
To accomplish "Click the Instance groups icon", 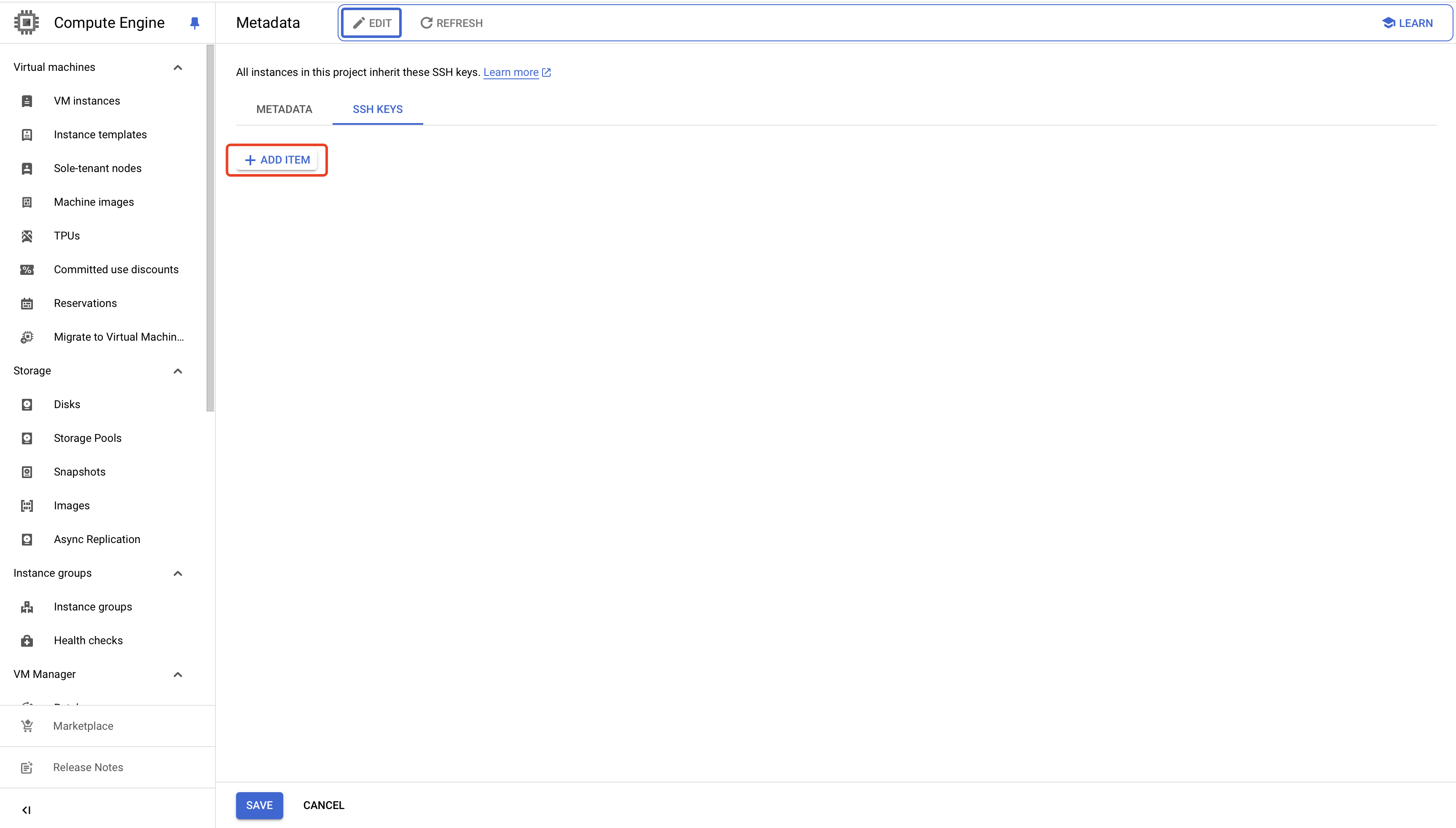I will pyautogui.click(x=27, y=608).
